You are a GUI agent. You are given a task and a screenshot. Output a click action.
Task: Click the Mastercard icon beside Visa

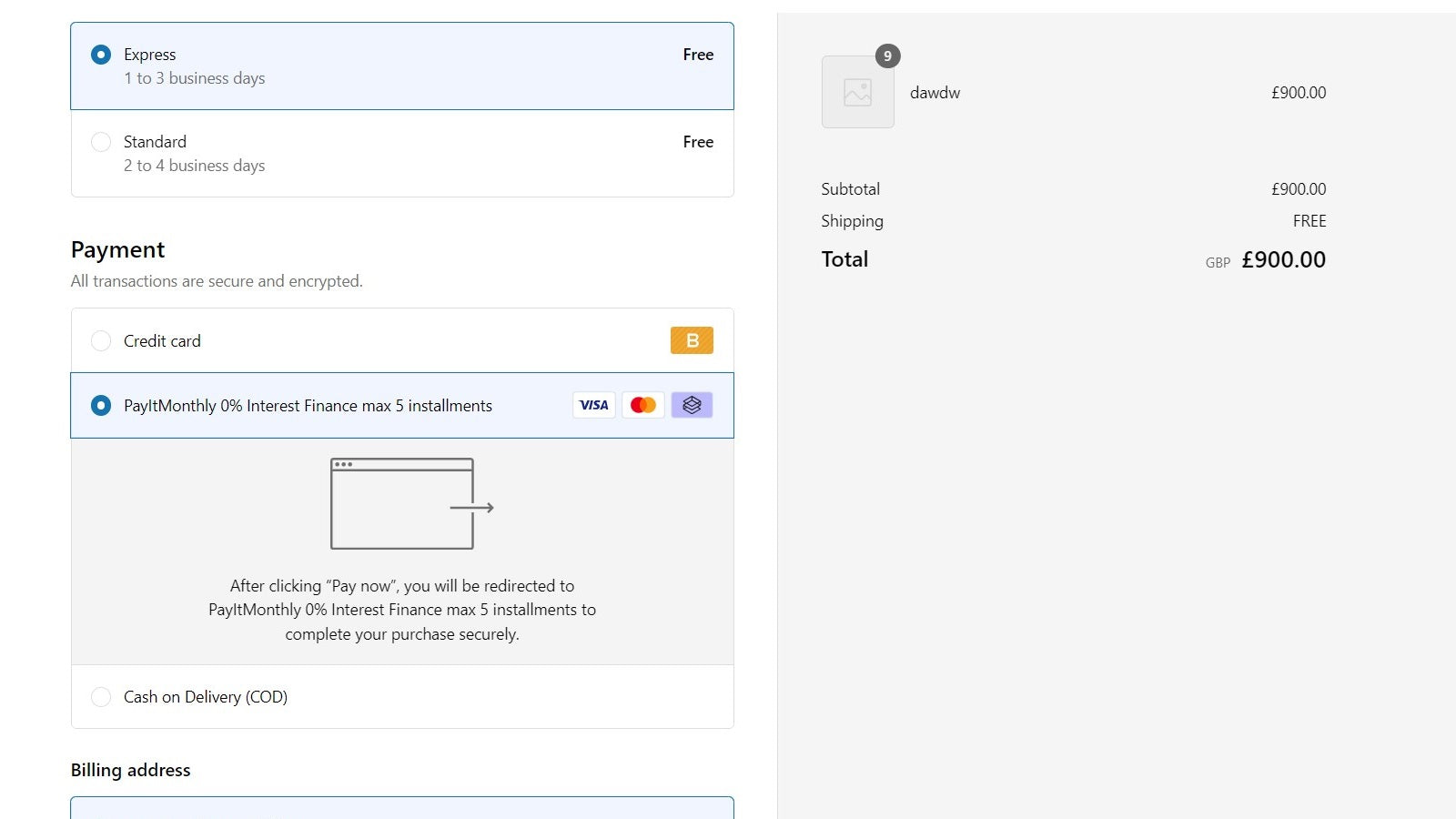tap(643, 405)
